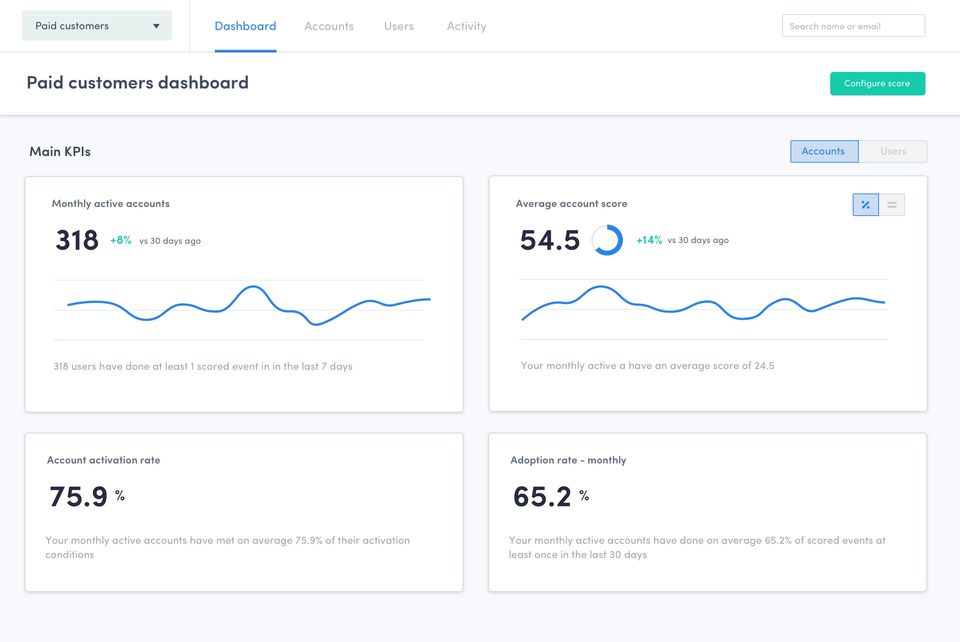Click the 75.9 activation rate value
960x642 pixels.
pyautogui.click(x=78, y=496)
